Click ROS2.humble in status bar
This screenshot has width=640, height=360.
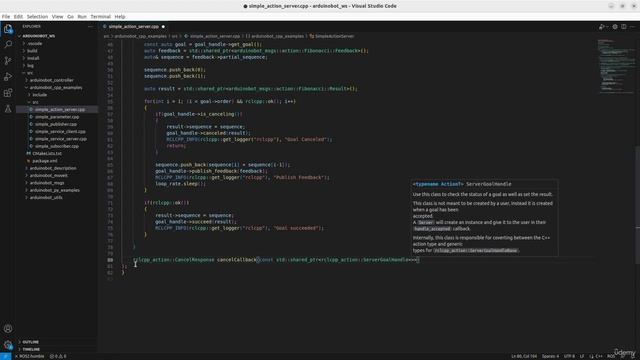(x=29, y=356)
